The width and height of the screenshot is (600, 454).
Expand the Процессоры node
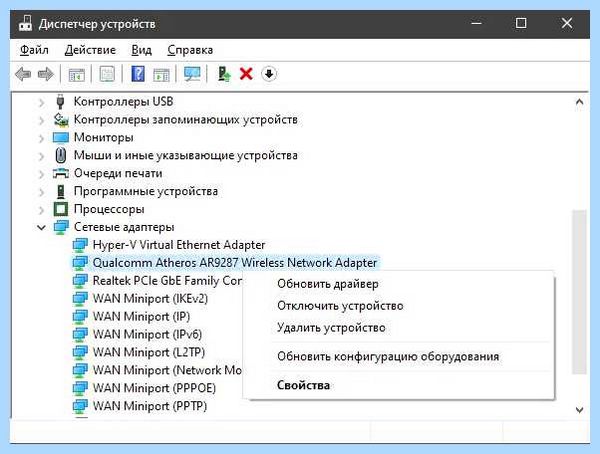tap(41, 209)
